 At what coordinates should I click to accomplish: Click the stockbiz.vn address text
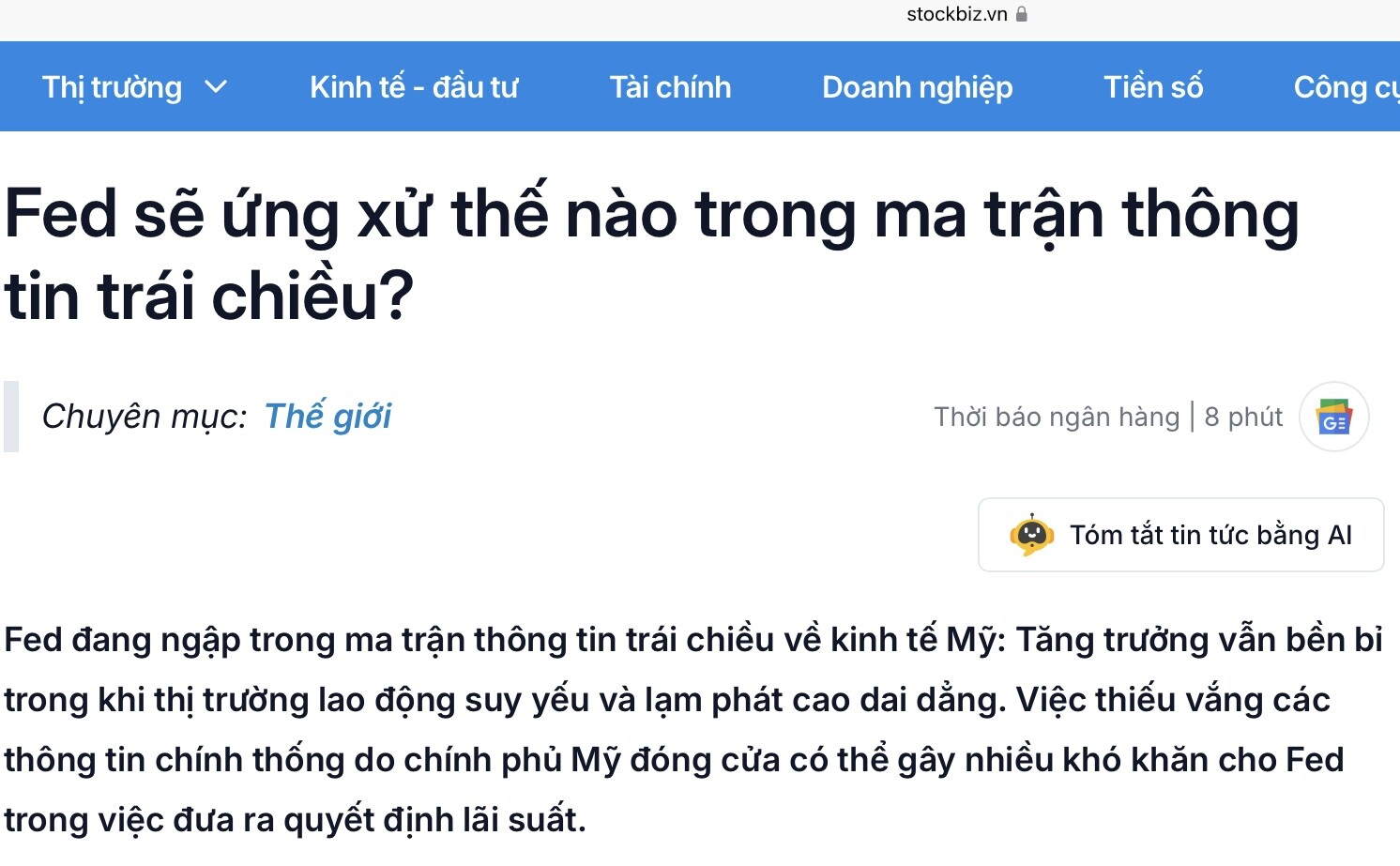click(956, 14)
